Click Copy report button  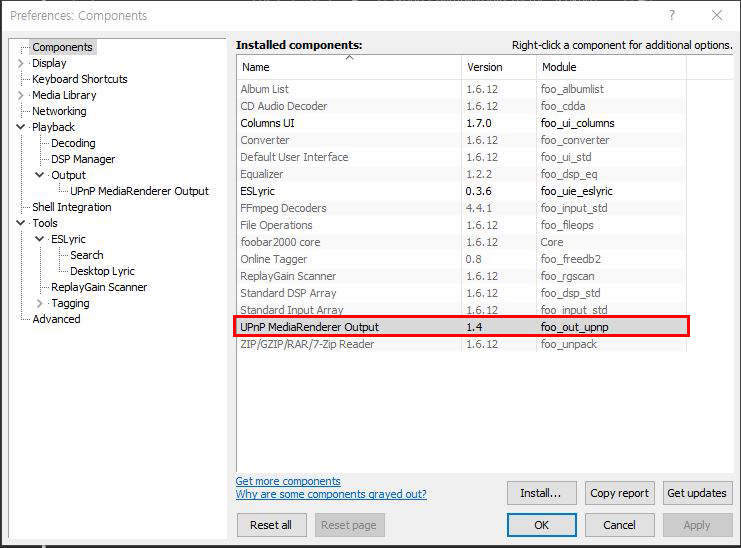tap(620, 493)
